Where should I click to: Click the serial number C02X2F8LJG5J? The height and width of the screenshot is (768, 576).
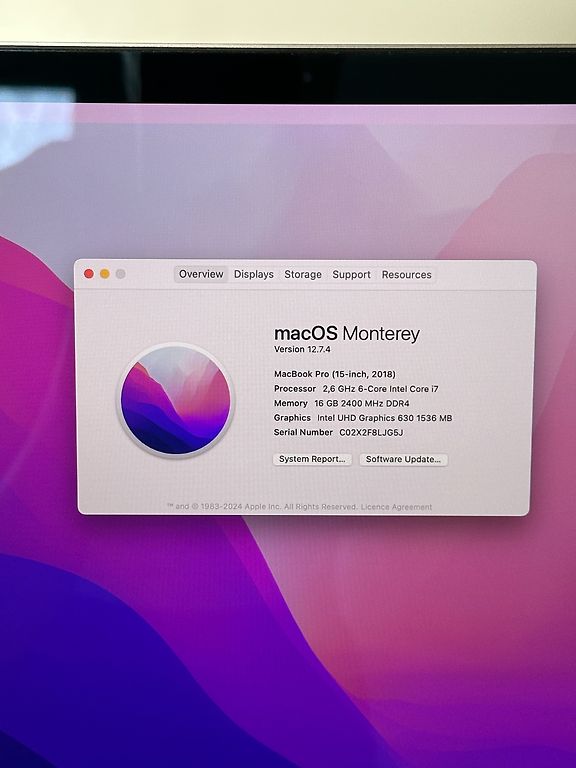pyautogui.click(x=371, y=432)
